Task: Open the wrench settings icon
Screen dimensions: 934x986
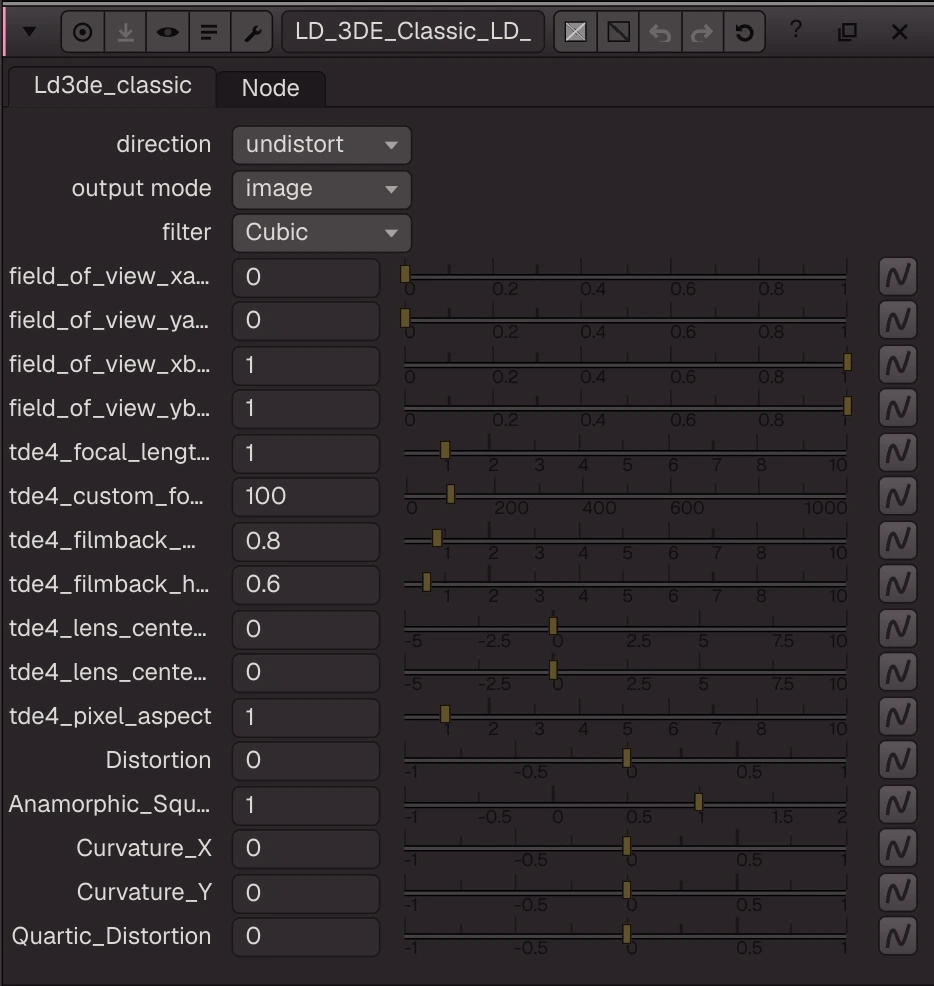Action: coord(252,32)
